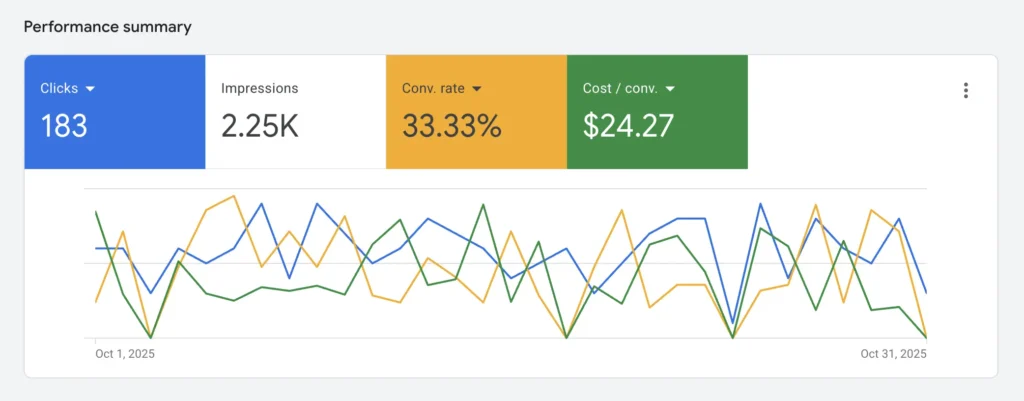Click the Cost / conv. label text
Screen dimensions: 1024x401
620,88
